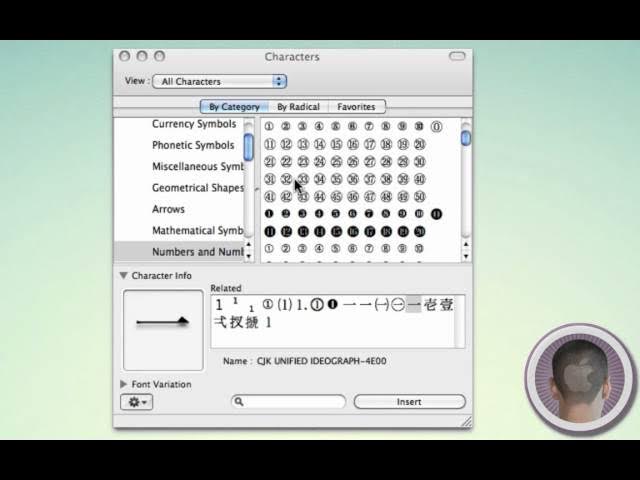Open the View dropdown showing All Characters
Image resolution: width=640 pixels, height=480 pixels.
(220, 81)
